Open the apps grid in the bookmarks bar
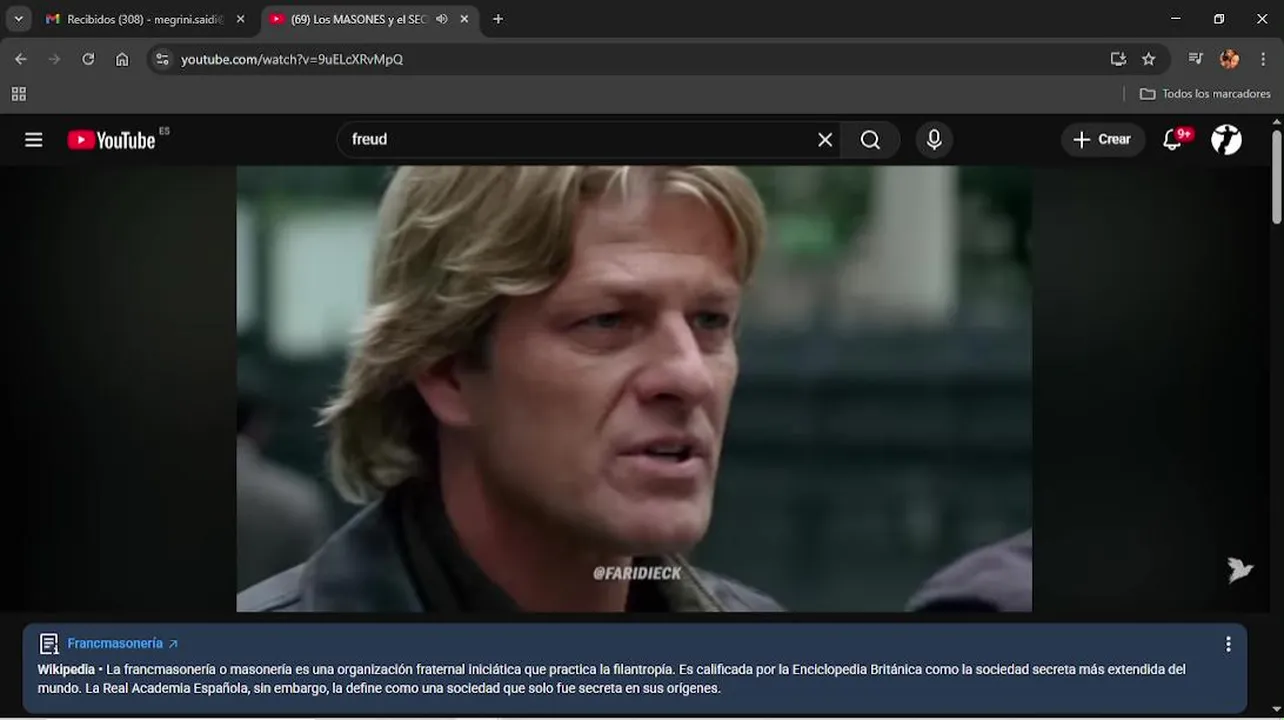This screenshot has width=1284, height=720. click(x=19, y=94)
